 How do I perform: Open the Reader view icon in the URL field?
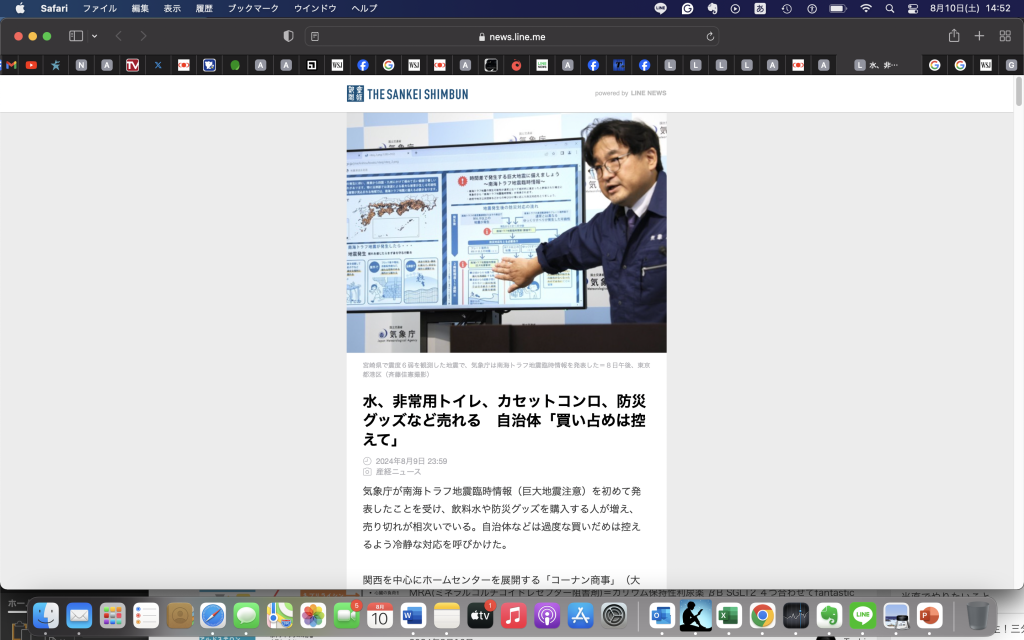coord(313,35)
